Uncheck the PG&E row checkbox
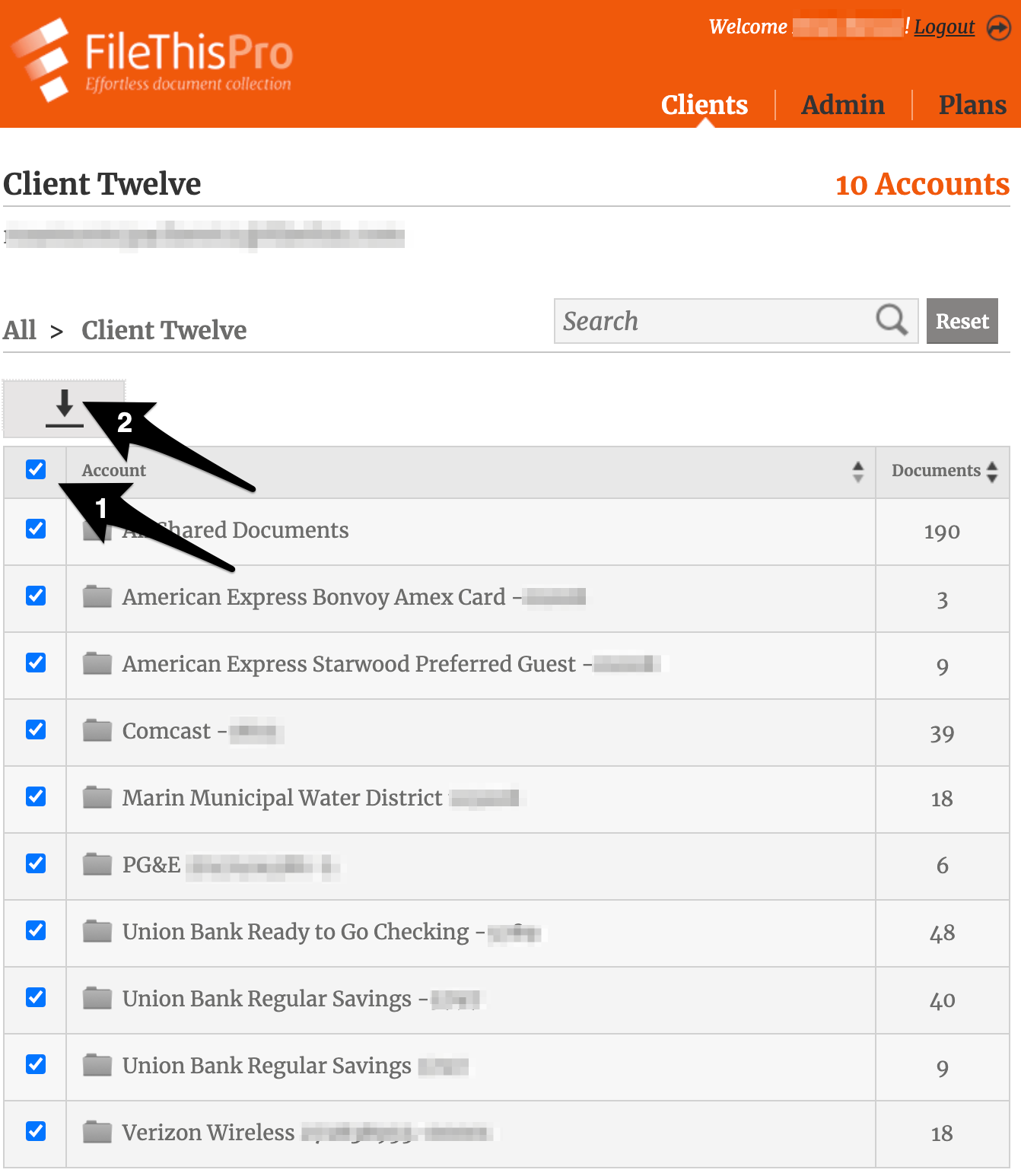This screenshot has height=1176, width=1021. (36, 863)
